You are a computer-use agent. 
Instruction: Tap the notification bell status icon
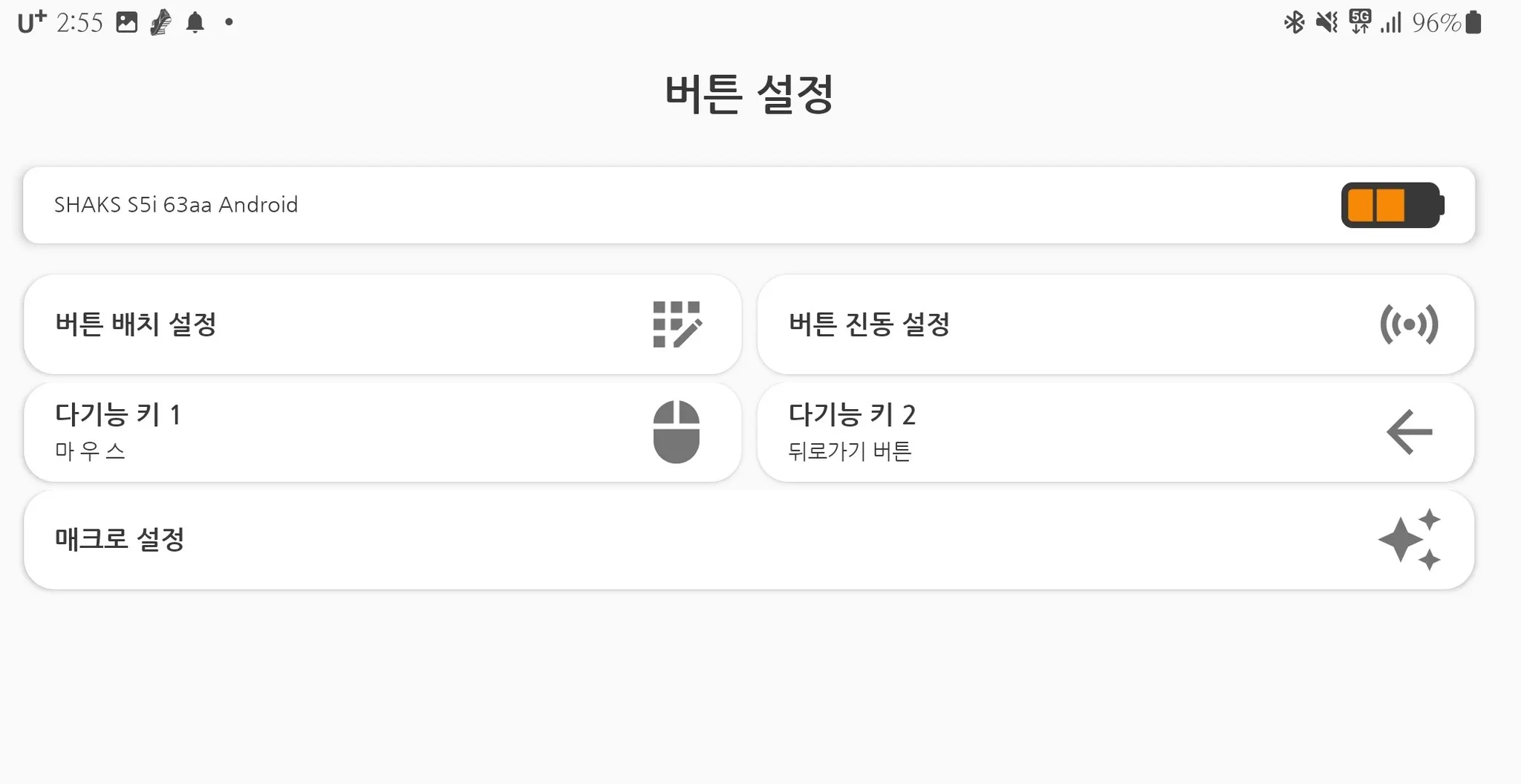[x=195, y=22]
